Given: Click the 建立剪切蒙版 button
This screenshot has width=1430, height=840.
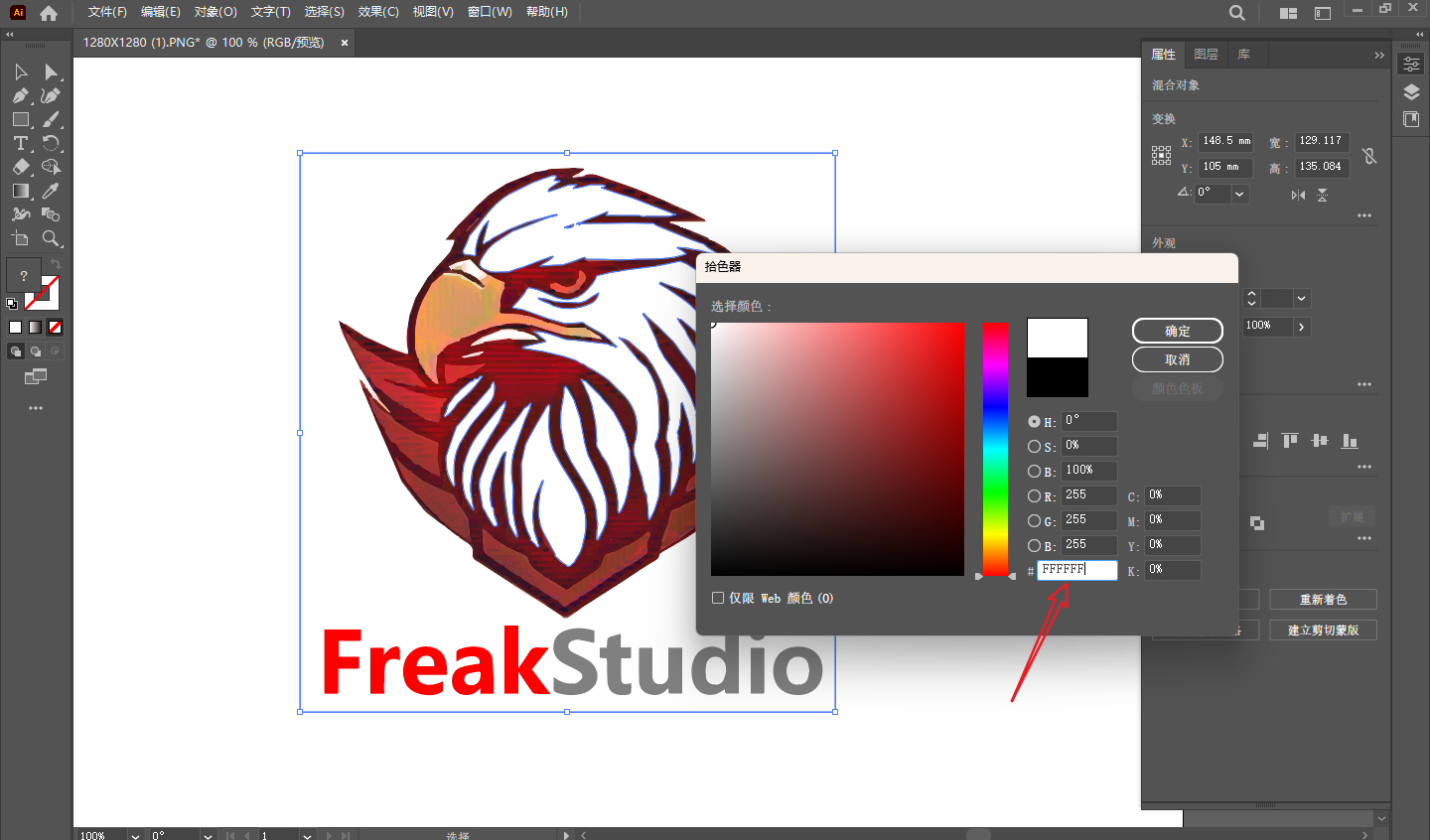Looking at the screenshot, I should pos(1323,630).
